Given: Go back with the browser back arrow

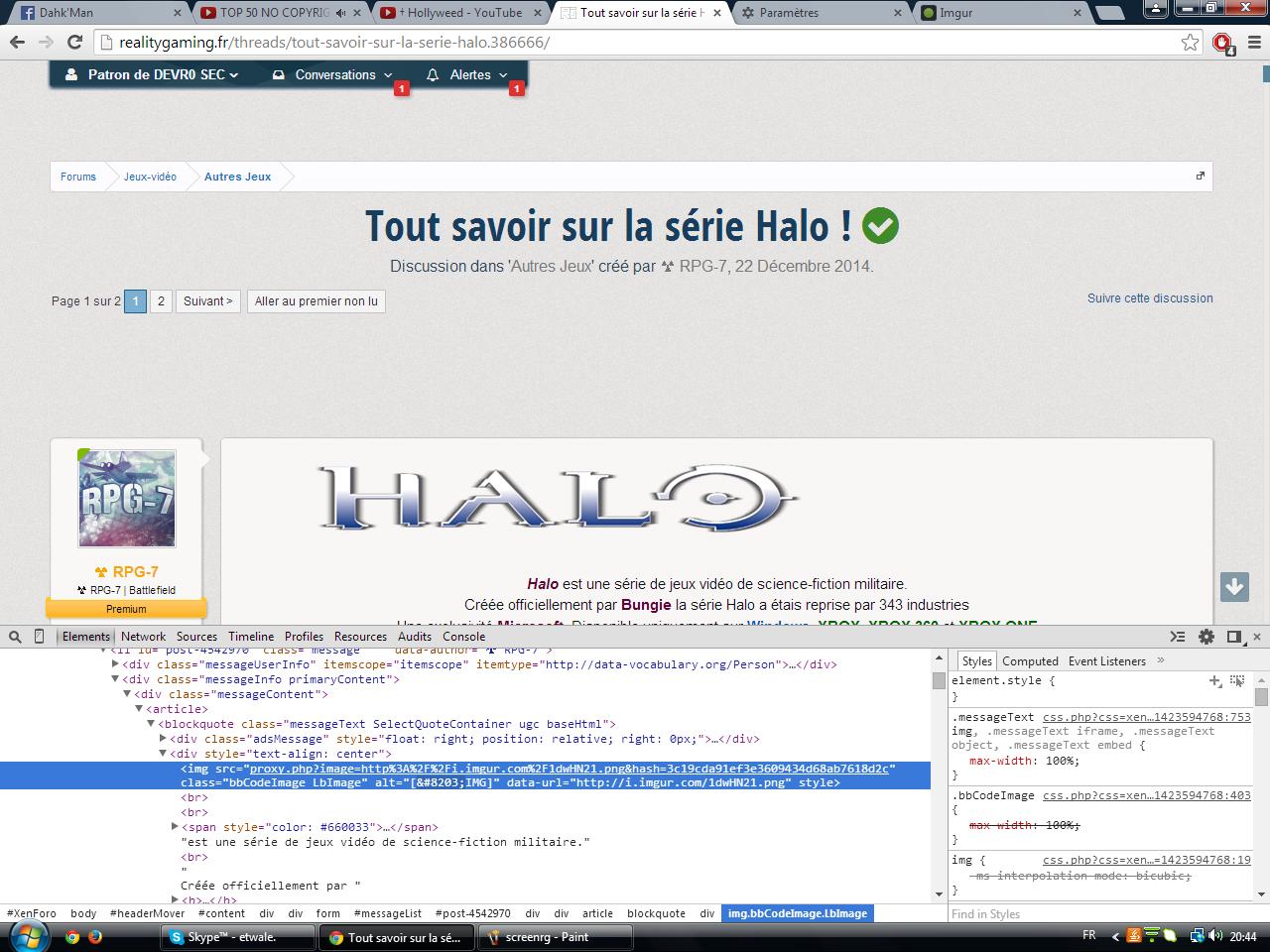Looking at the screenshot, I should [x=17, y=43].
